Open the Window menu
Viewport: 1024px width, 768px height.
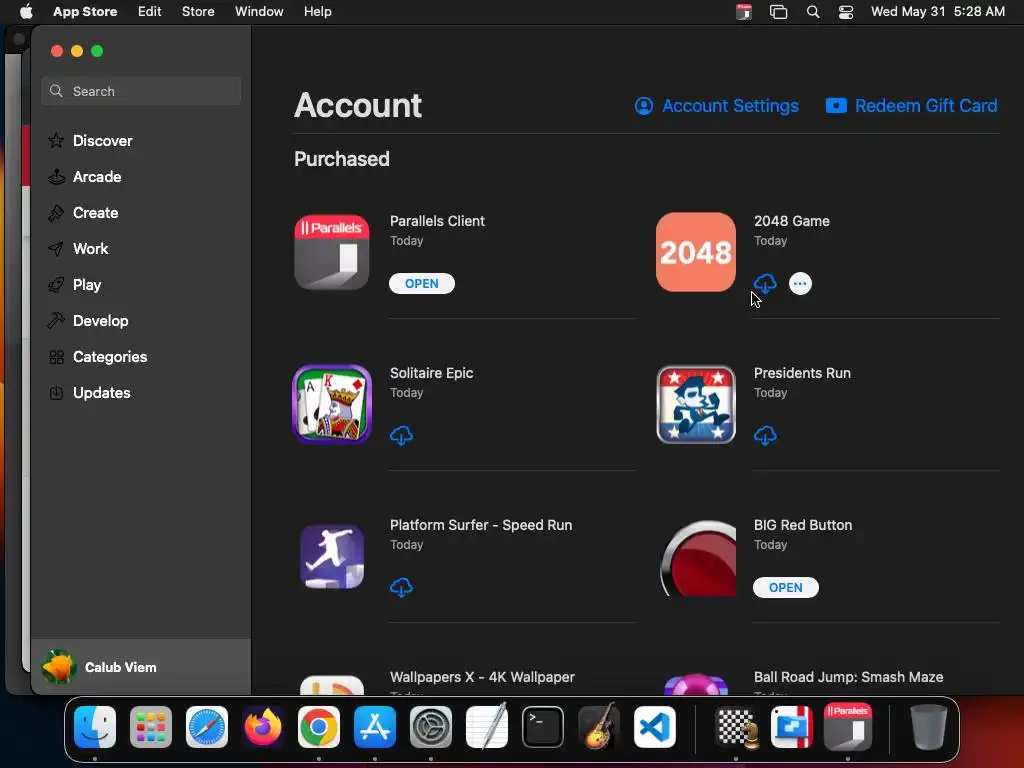tap(259, 12)
